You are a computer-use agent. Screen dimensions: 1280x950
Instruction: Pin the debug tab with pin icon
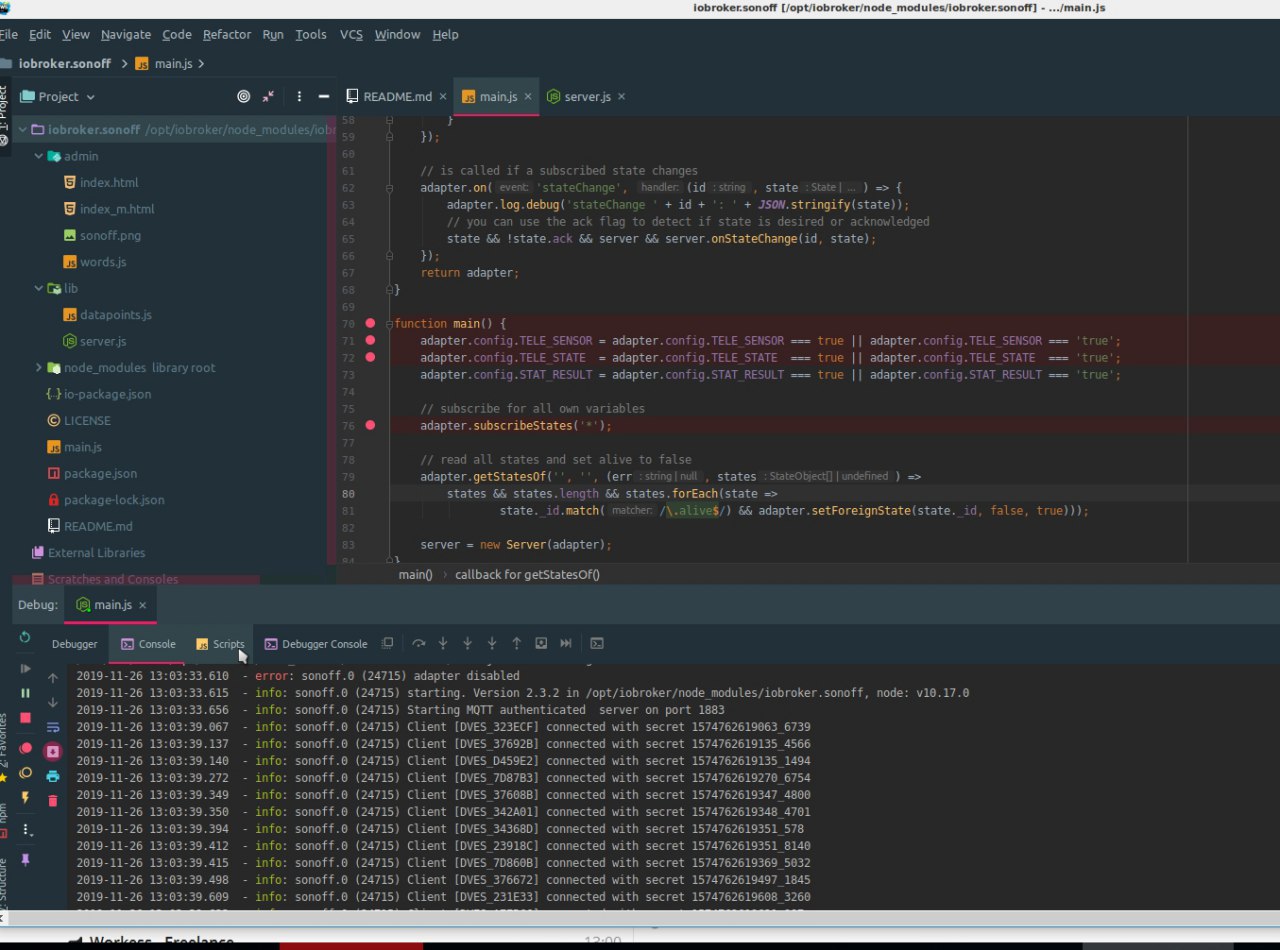coord(25,860)
